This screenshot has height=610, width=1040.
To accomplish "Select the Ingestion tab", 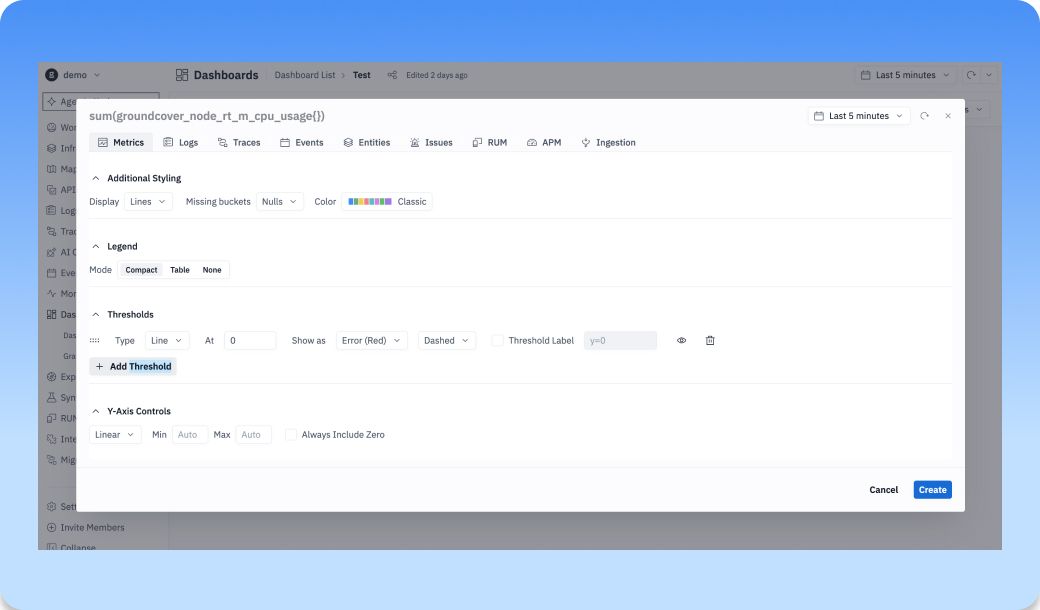I will pyautogui.click(x=608, y=143).
